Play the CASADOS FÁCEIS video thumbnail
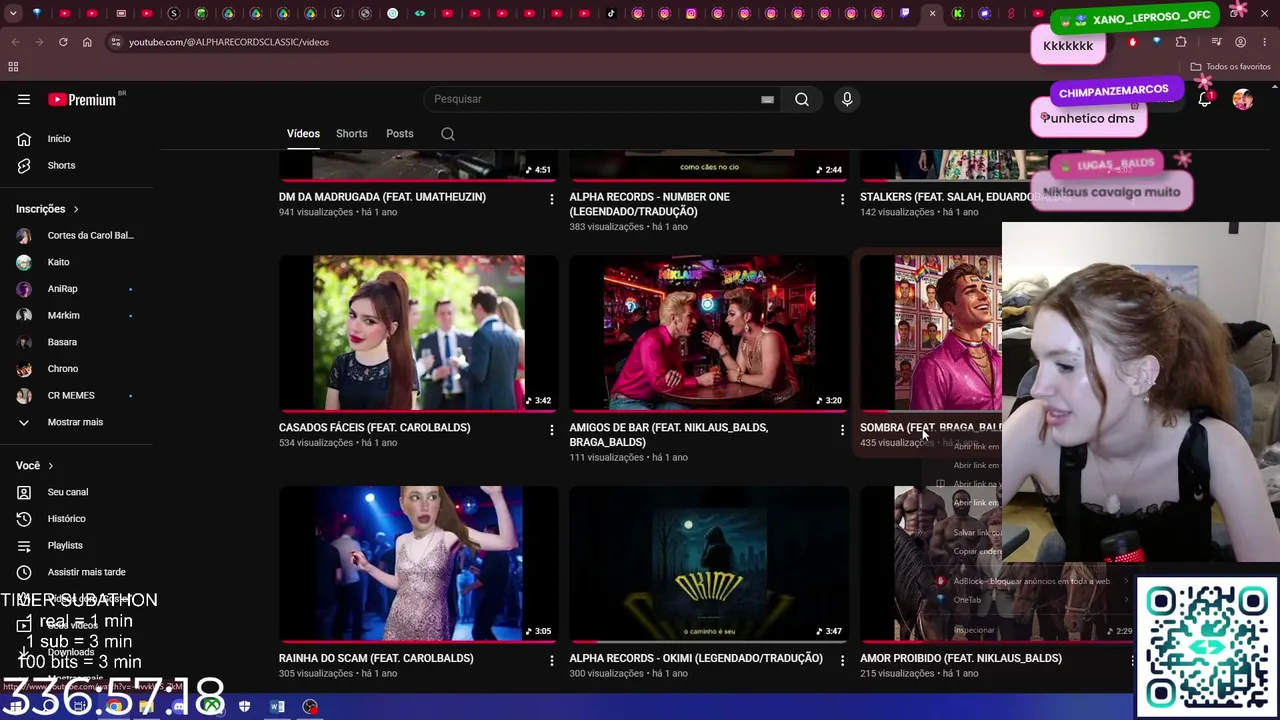 (419, 333)
